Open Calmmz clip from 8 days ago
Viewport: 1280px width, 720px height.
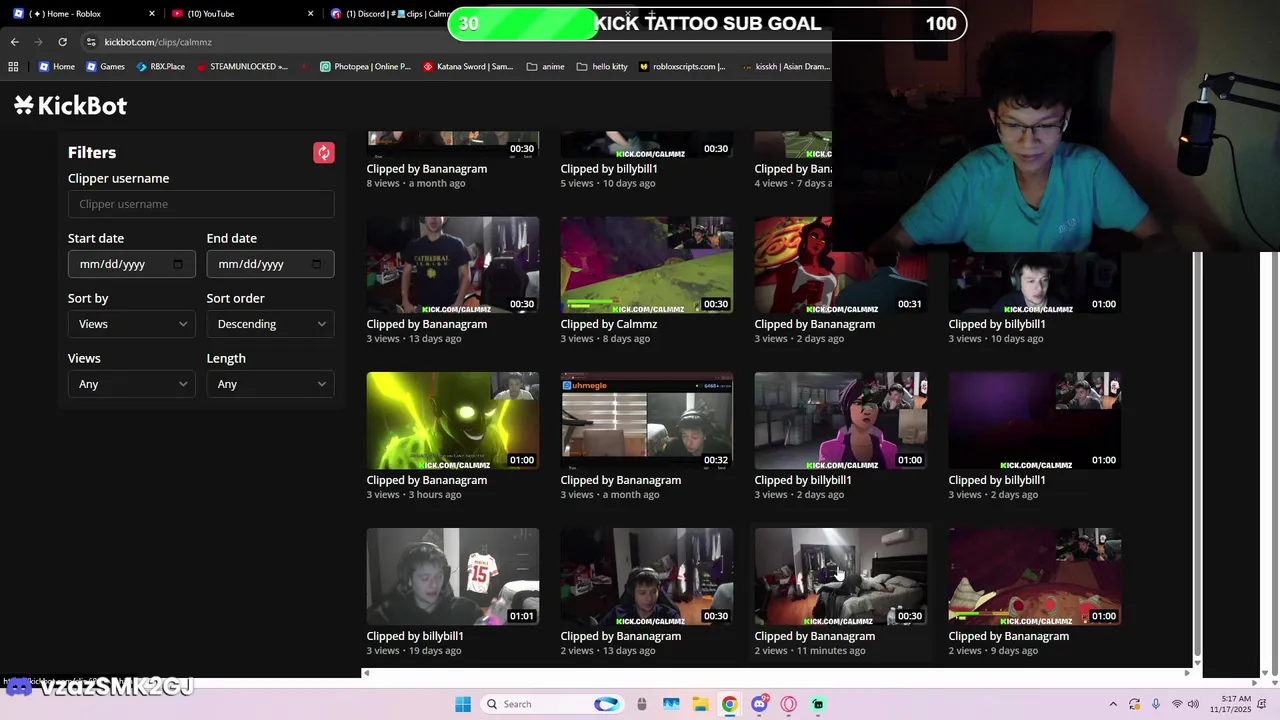click(x=647, y=265)
